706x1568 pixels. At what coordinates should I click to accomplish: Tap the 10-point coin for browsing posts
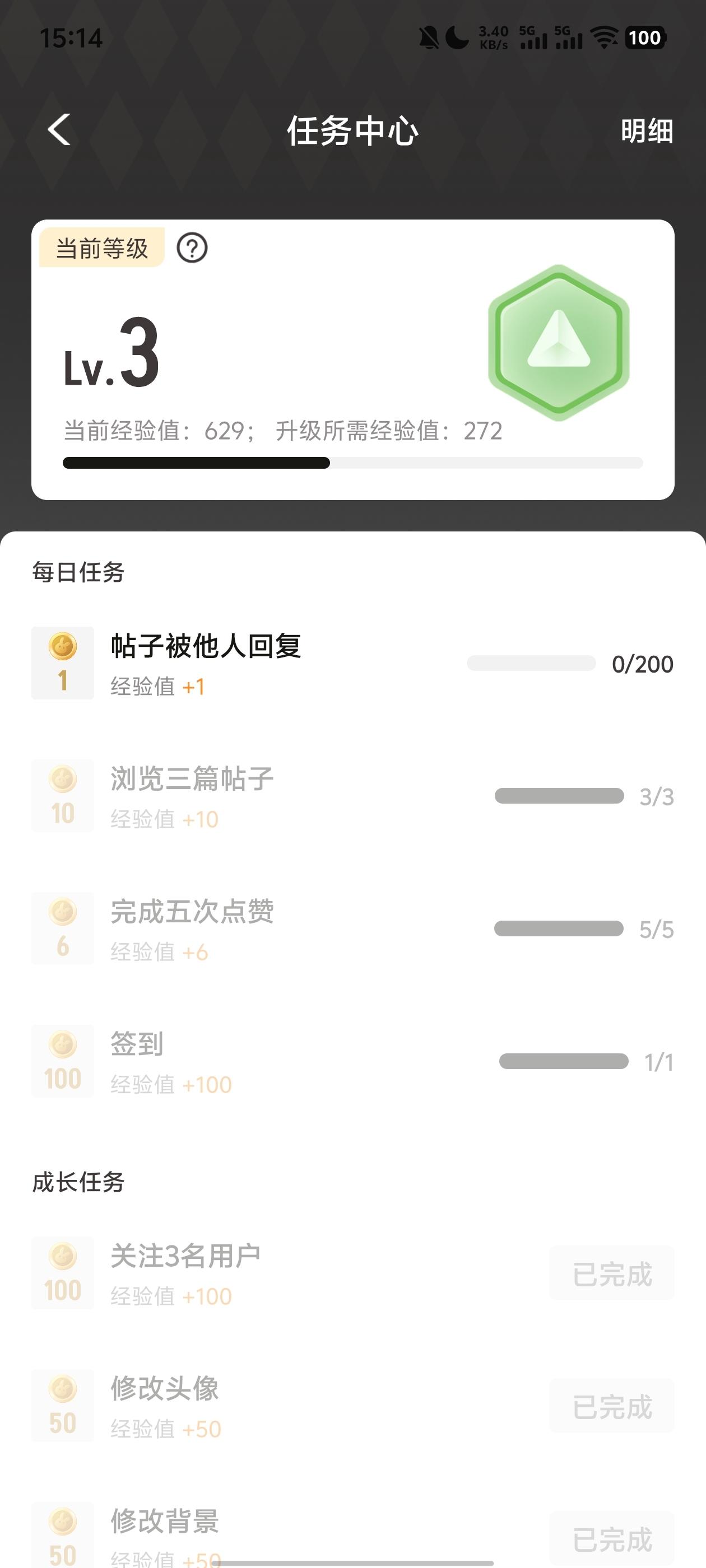tap(63, 795)
